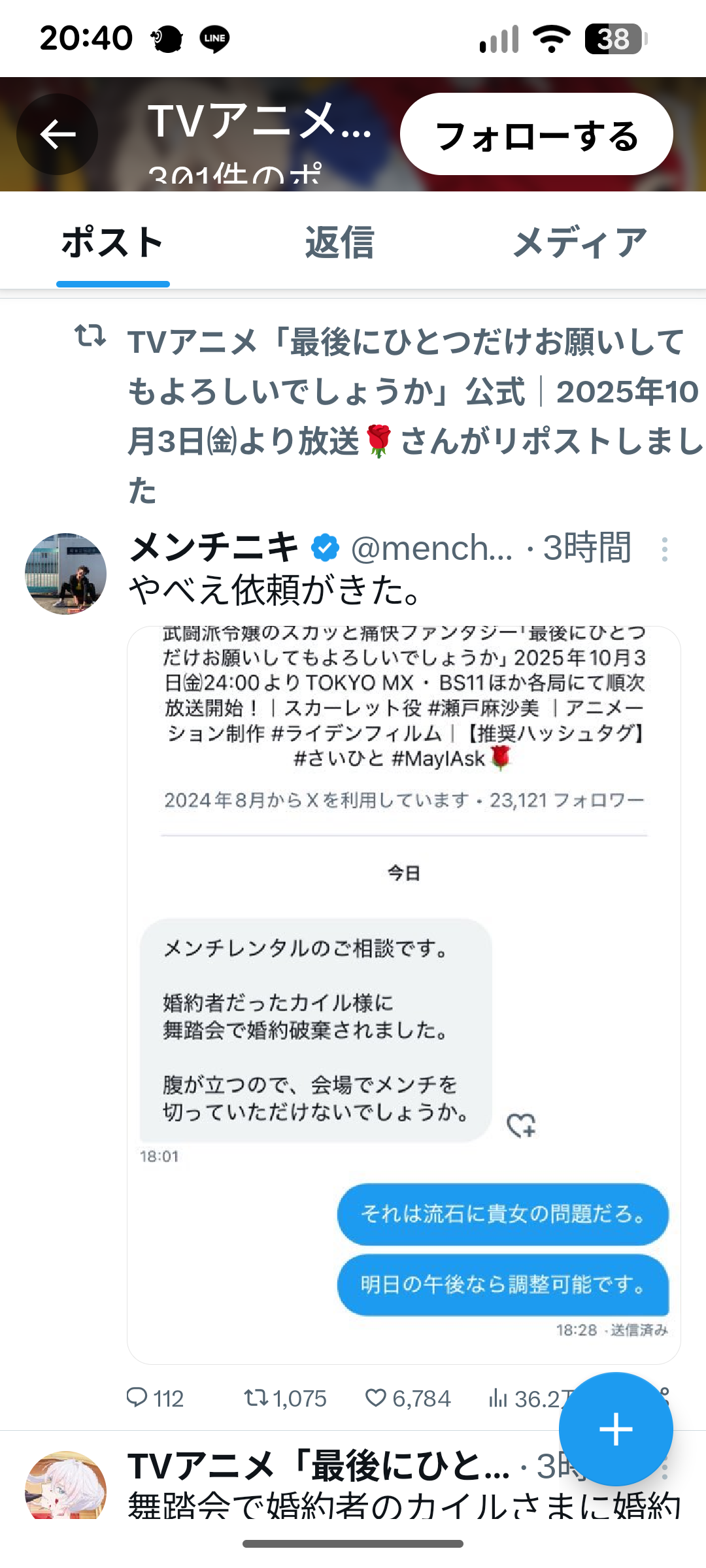Select the ポスト tab
This screenshot has height=1568, width=706.
coord(112,243)
